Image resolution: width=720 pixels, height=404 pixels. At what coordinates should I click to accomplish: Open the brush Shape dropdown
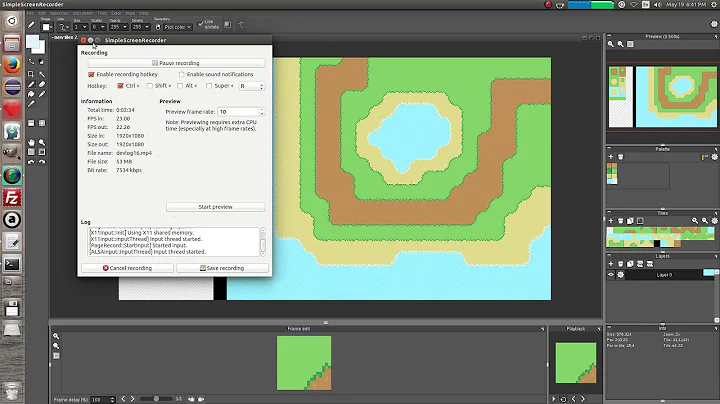coord(47,27)
